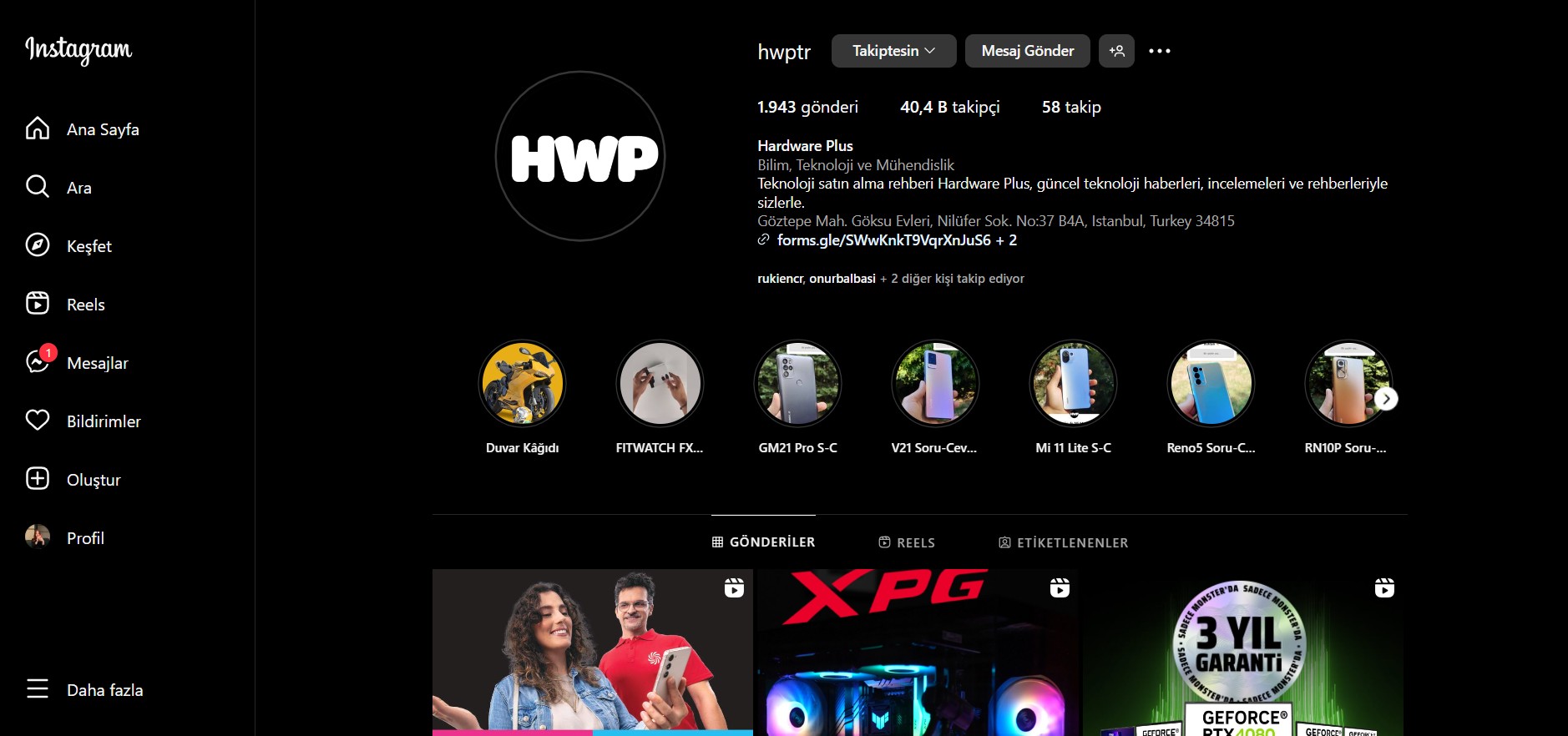Click the link icon beside forms.gle URL
The height and width of the screenshot is (736, 1568).
(x=763, y=239)
